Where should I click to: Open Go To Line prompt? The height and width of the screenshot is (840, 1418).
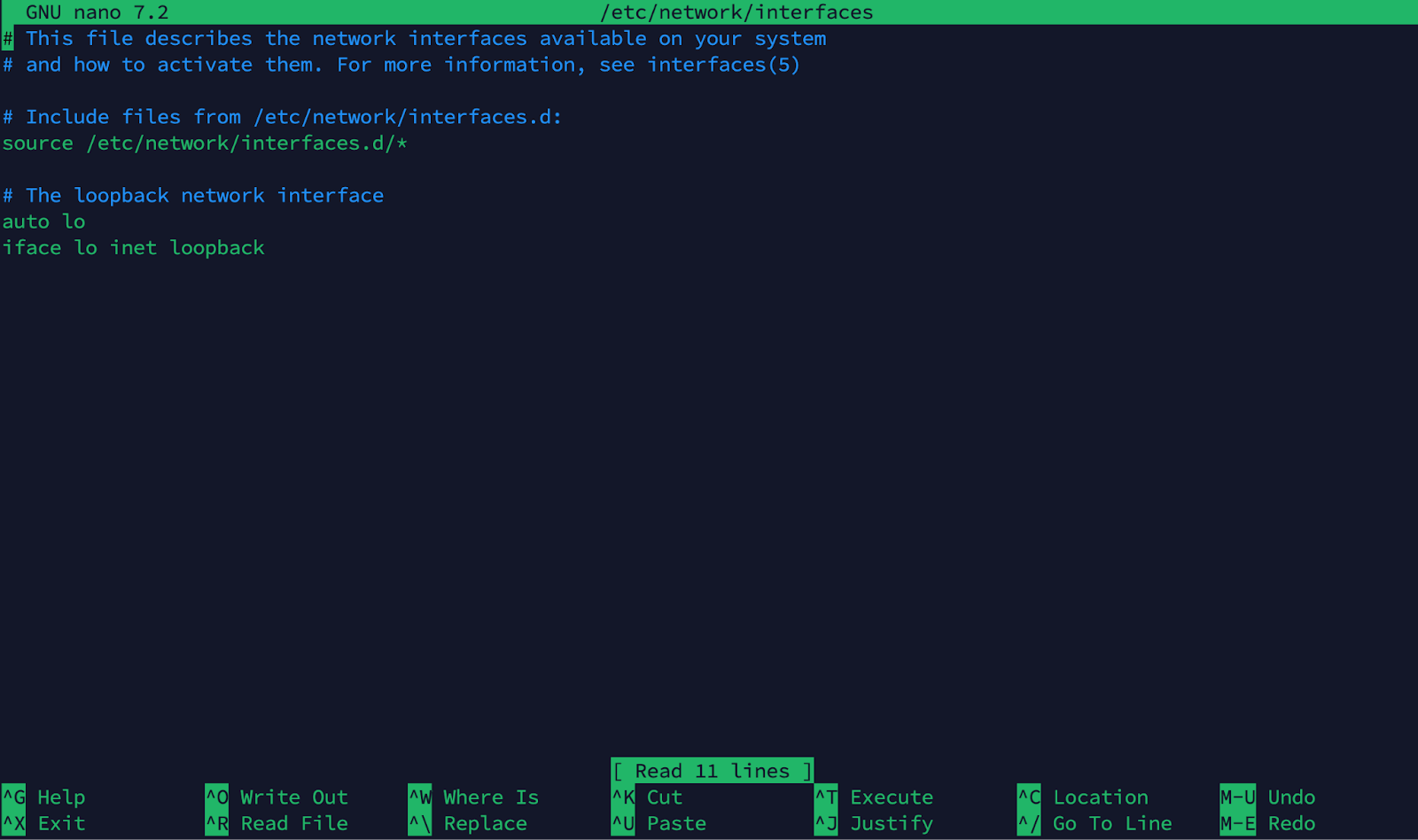(1110, 823)
